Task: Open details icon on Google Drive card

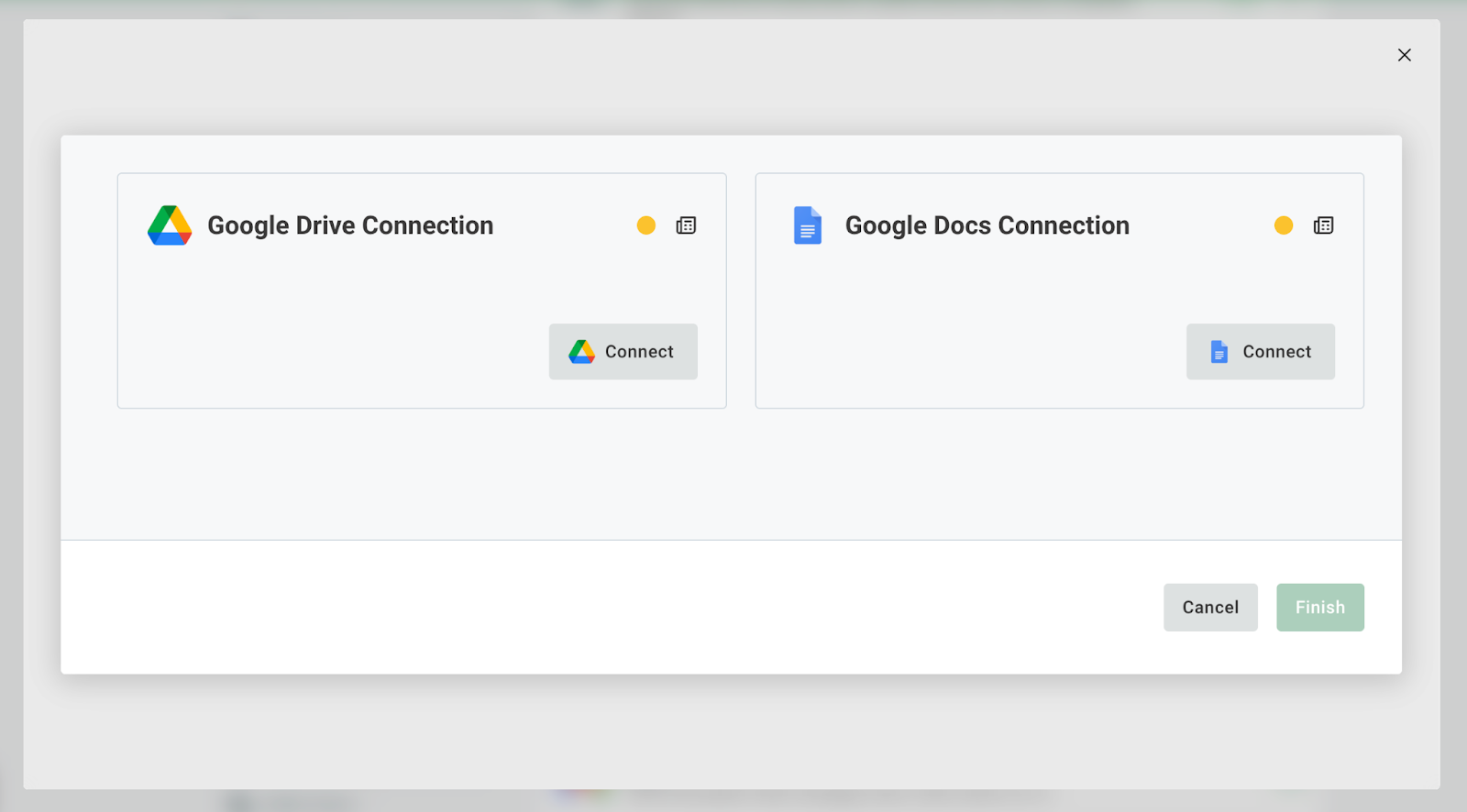Action: tap(686, 225)
